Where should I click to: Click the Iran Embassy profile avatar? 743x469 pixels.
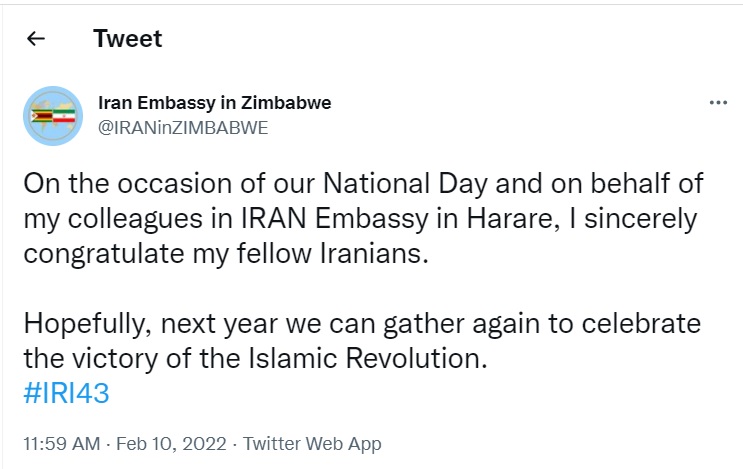tap(53, 115)
